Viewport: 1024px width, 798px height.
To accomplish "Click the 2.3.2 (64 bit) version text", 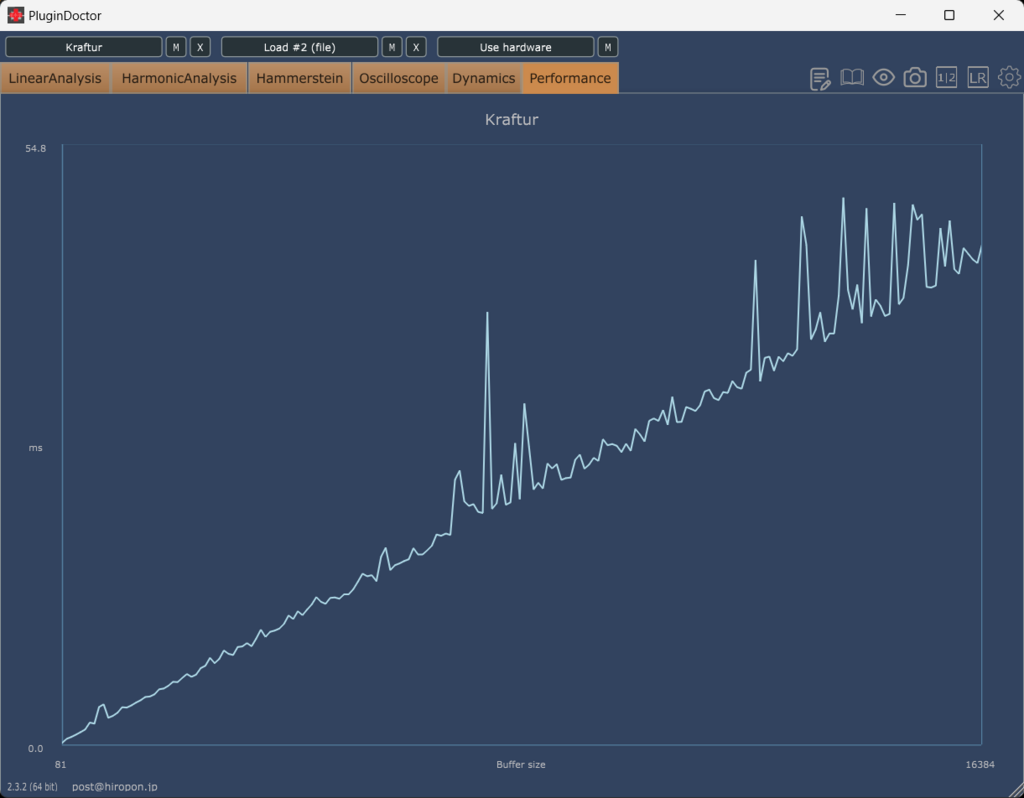I will 32,787.
